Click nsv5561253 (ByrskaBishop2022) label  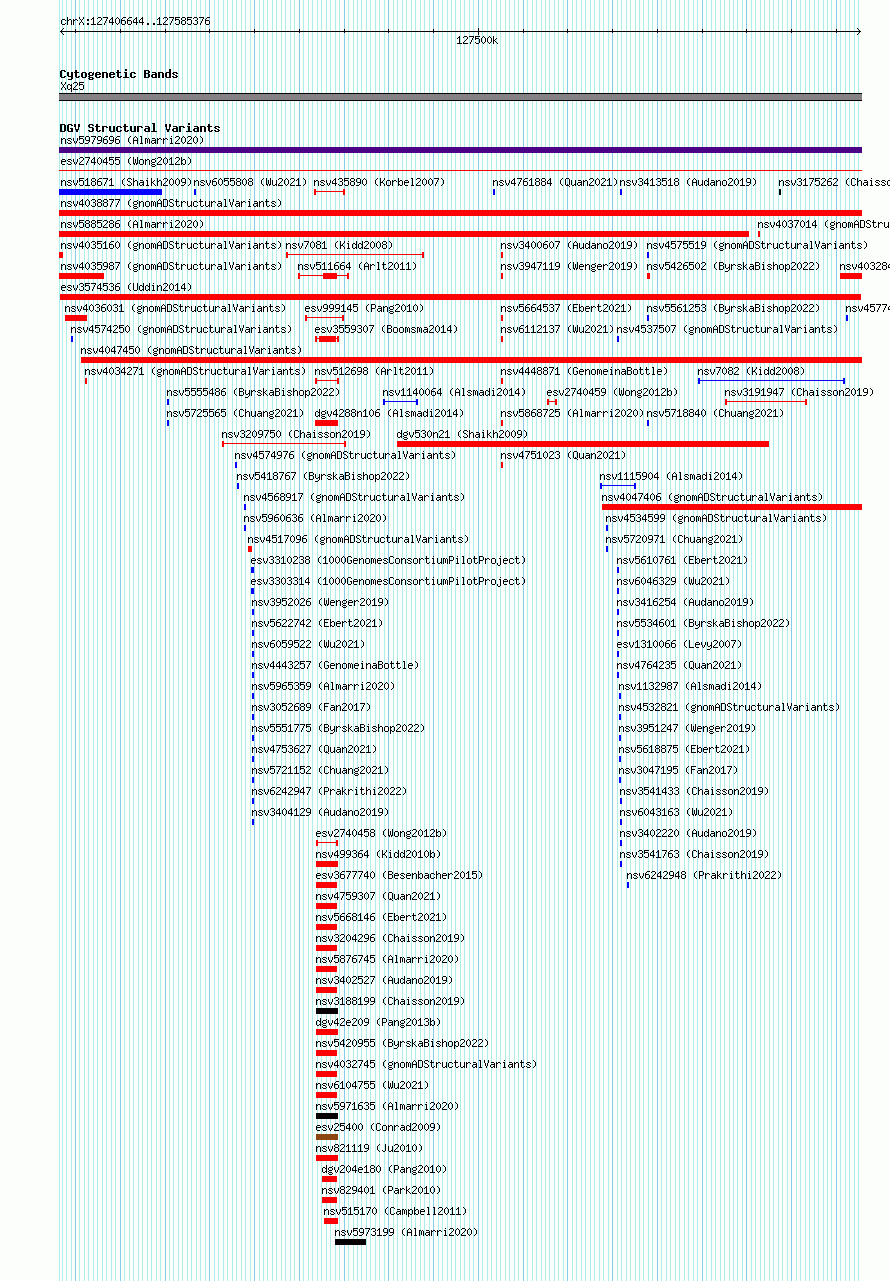point(733,308)
